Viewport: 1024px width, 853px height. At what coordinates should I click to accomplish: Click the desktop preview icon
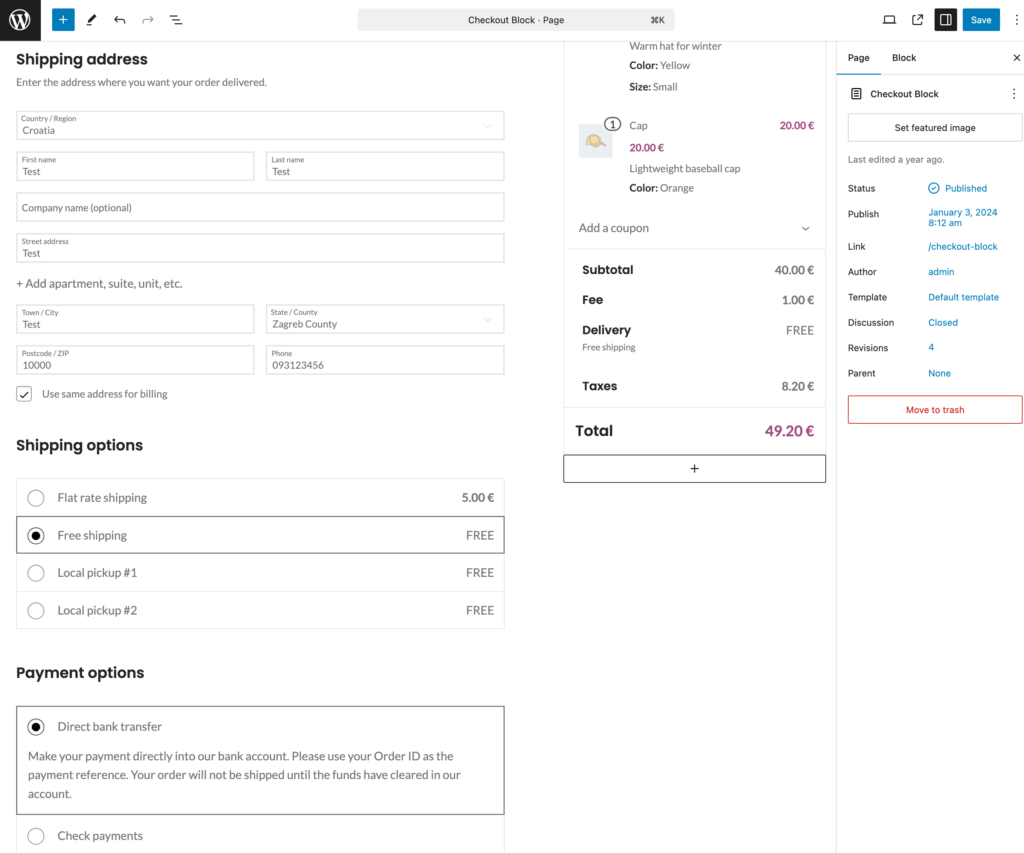889,20
